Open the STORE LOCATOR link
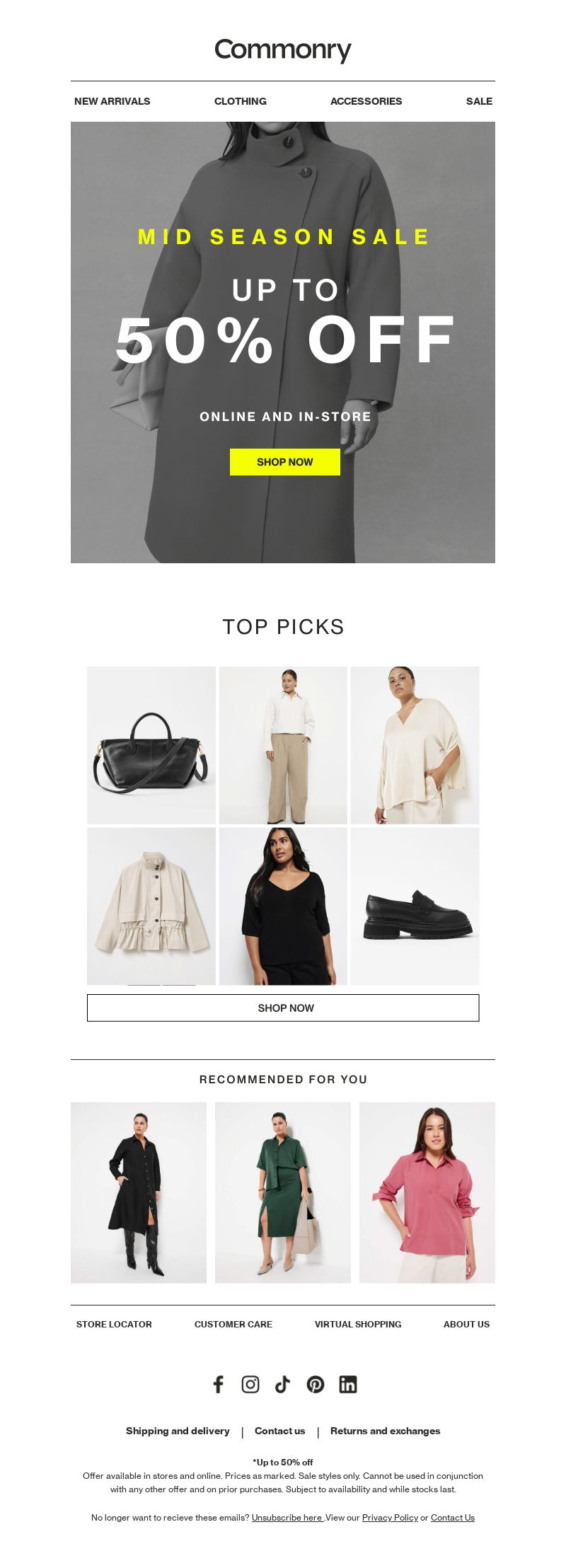The image size is (566, 1568). pyautogui.click(x=114, y=1324)
